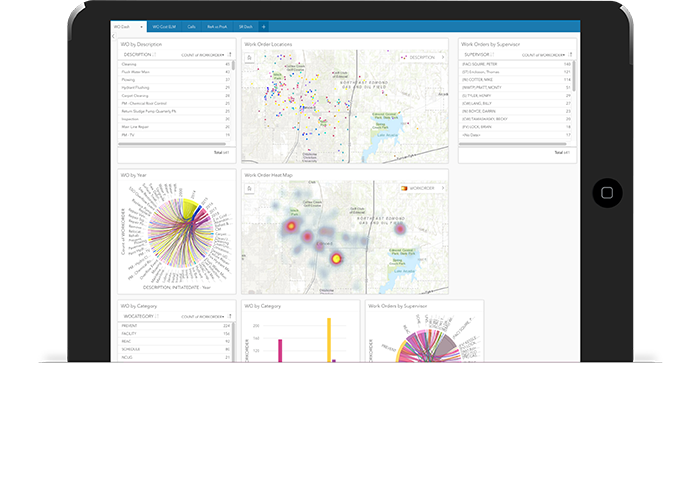The image size is (700, 498).
Task: Click home button on Work Order Locations map
Action: (247, 58)
